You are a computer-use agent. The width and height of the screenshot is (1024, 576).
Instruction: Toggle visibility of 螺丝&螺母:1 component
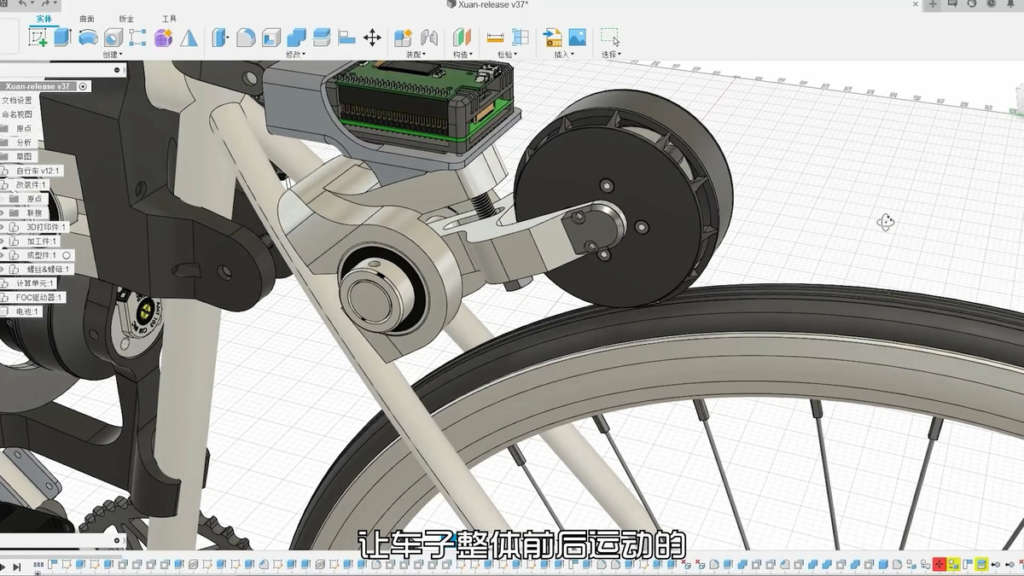[3, 269]
